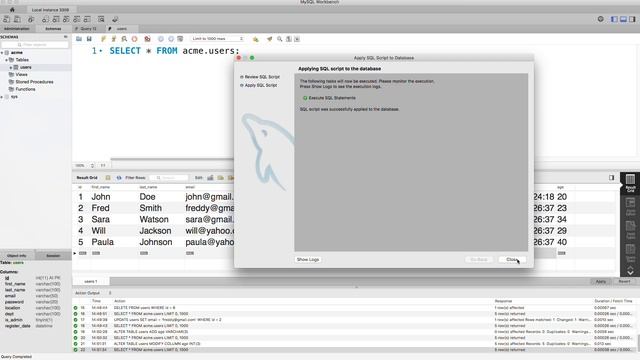640x360 pixels.
Task: Toggle continue-on-error execution icon
Action: [147, 39]
